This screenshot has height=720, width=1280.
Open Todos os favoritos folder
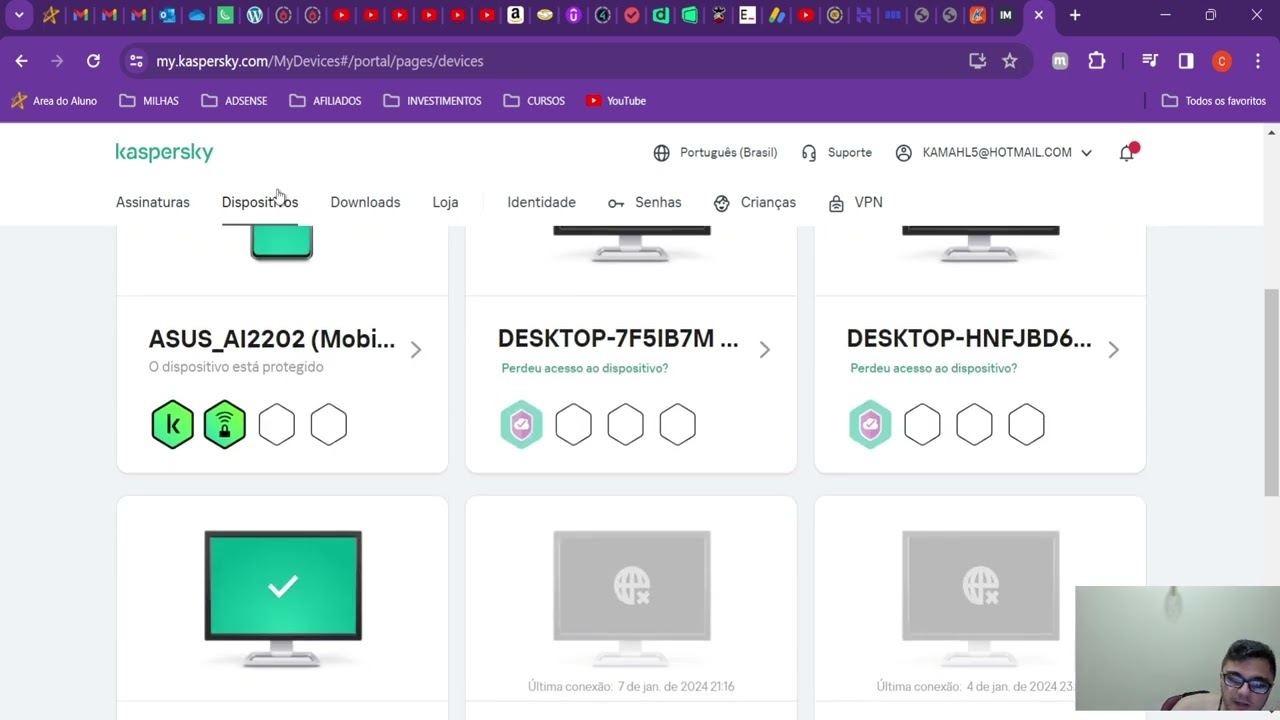[x=1213, y=101]
